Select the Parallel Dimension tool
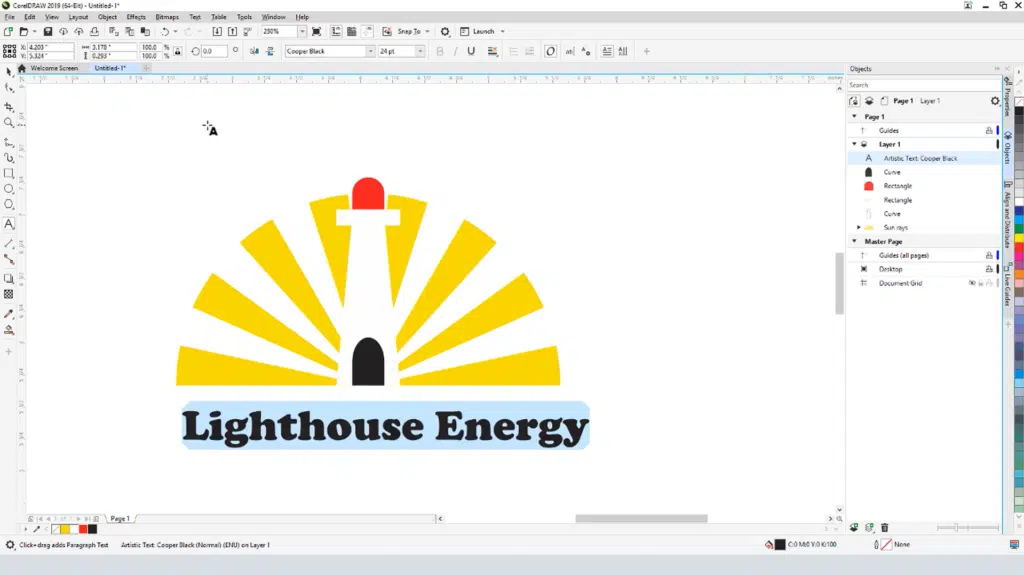 (8, 243)
